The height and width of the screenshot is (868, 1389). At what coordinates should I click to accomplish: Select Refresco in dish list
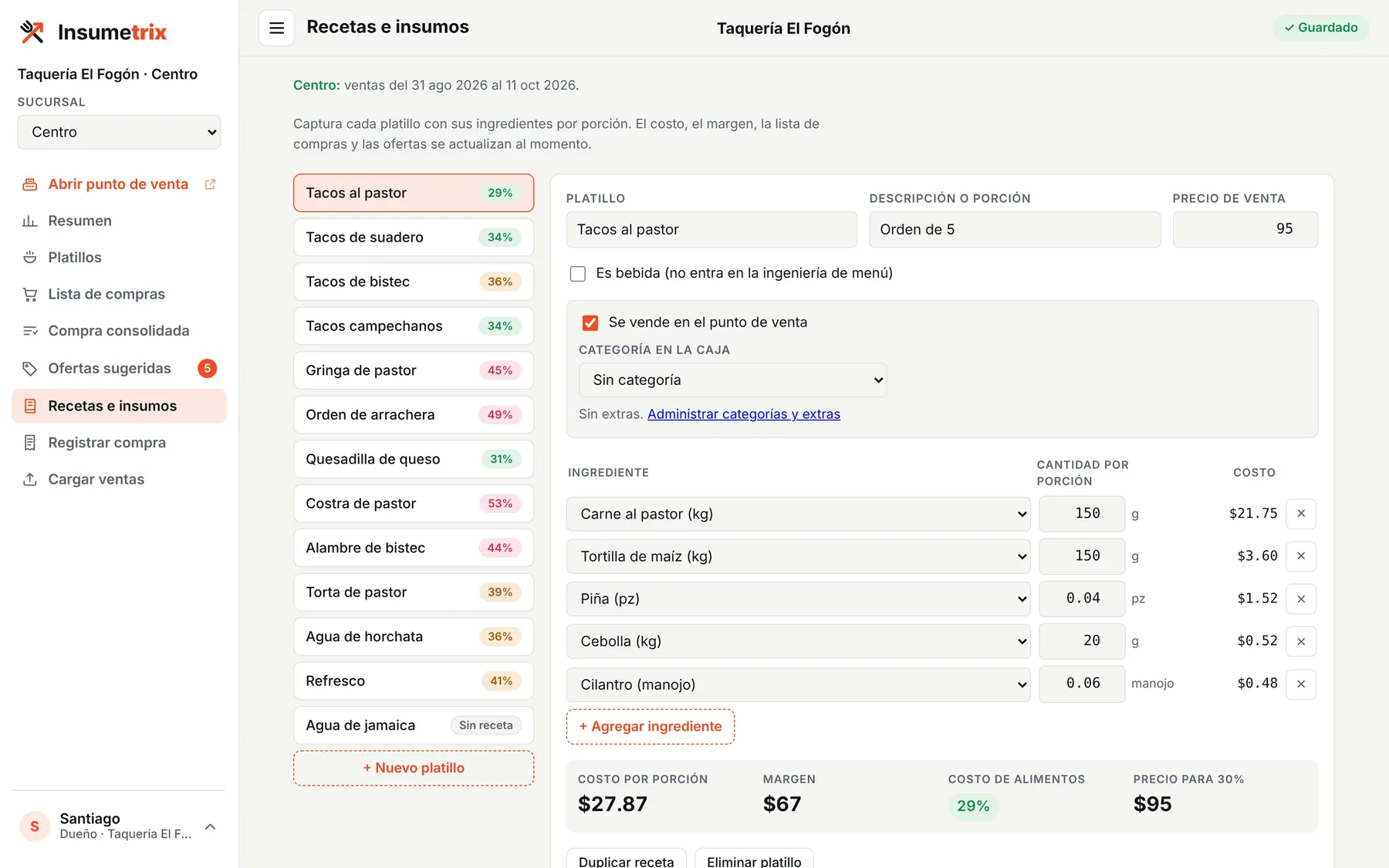pyautogui.click(x=414, y=681)
